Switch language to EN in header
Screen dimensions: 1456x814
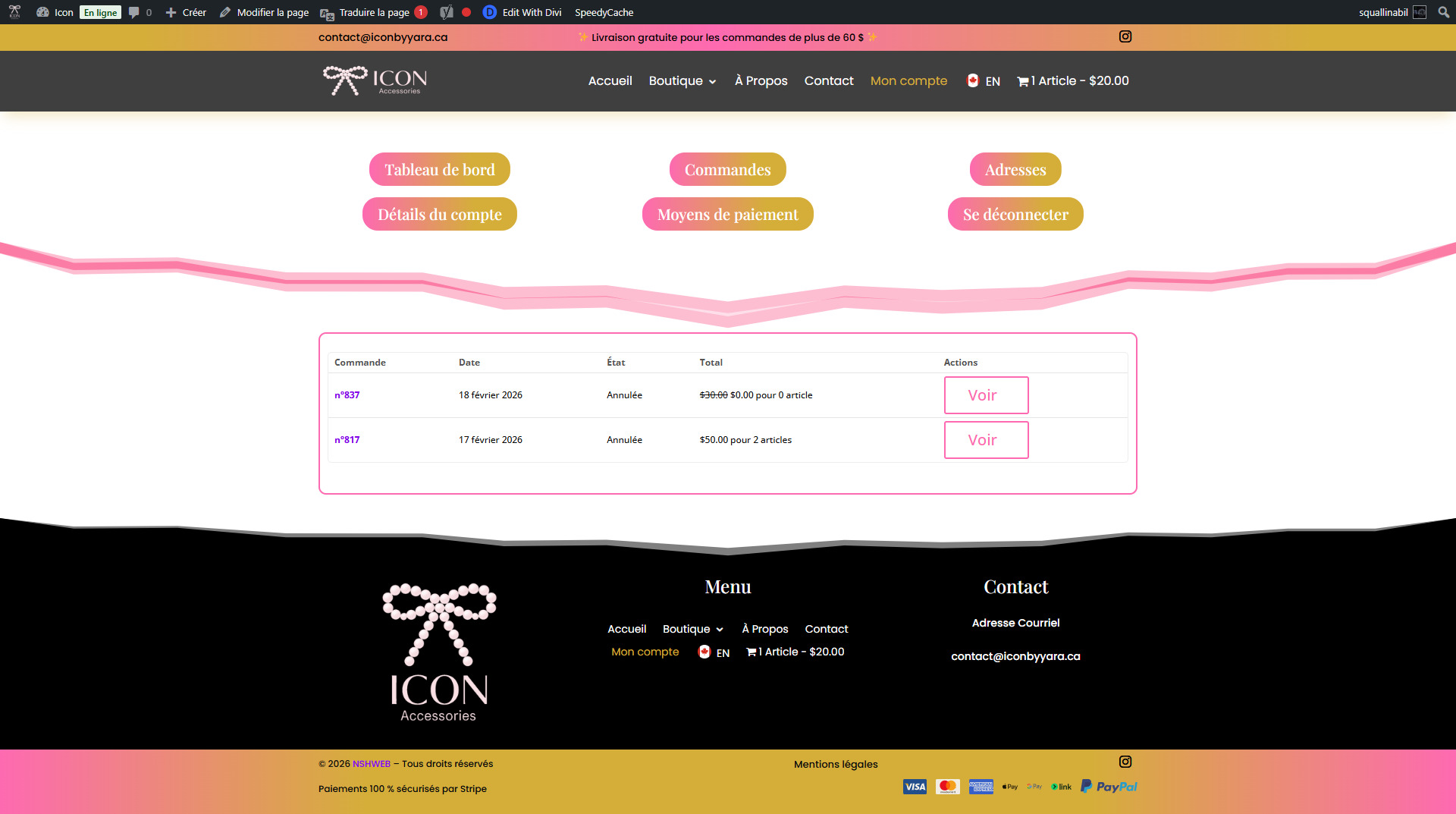(x=984, y=80)
